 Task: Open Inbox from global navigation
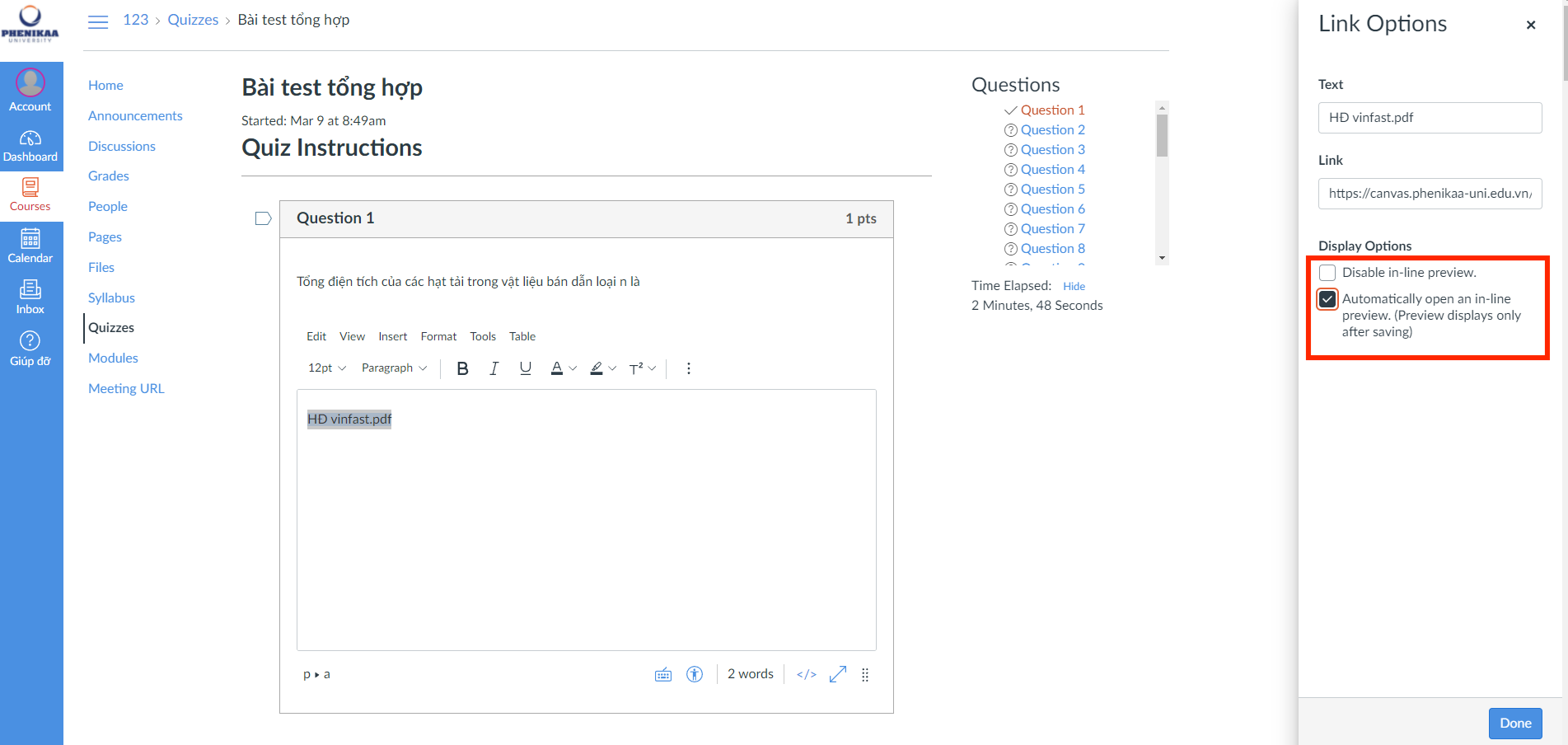(30, 297)
